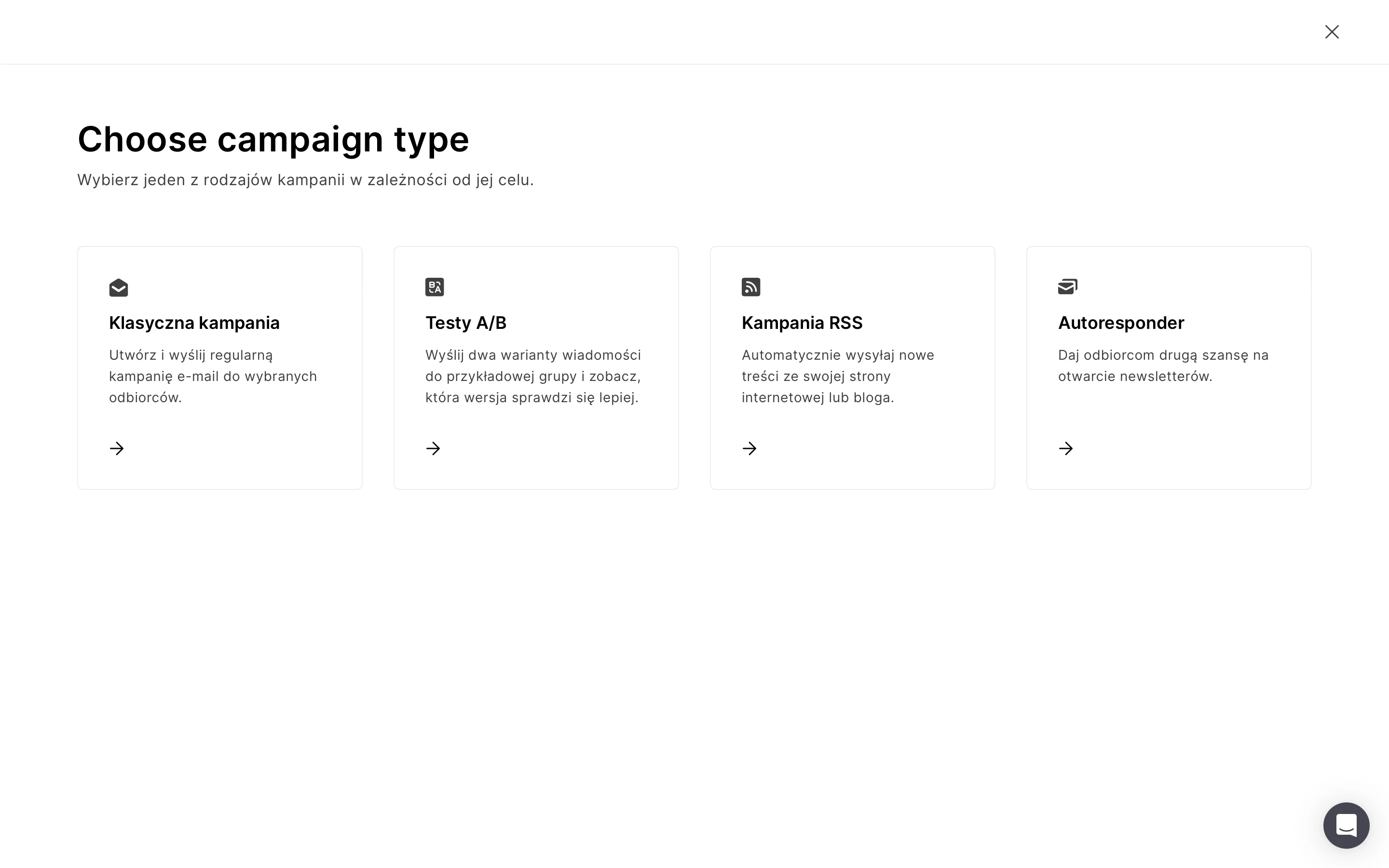Close the campaign type chooser
This screenshot has height=868, width=1389.
(1332, 32)
